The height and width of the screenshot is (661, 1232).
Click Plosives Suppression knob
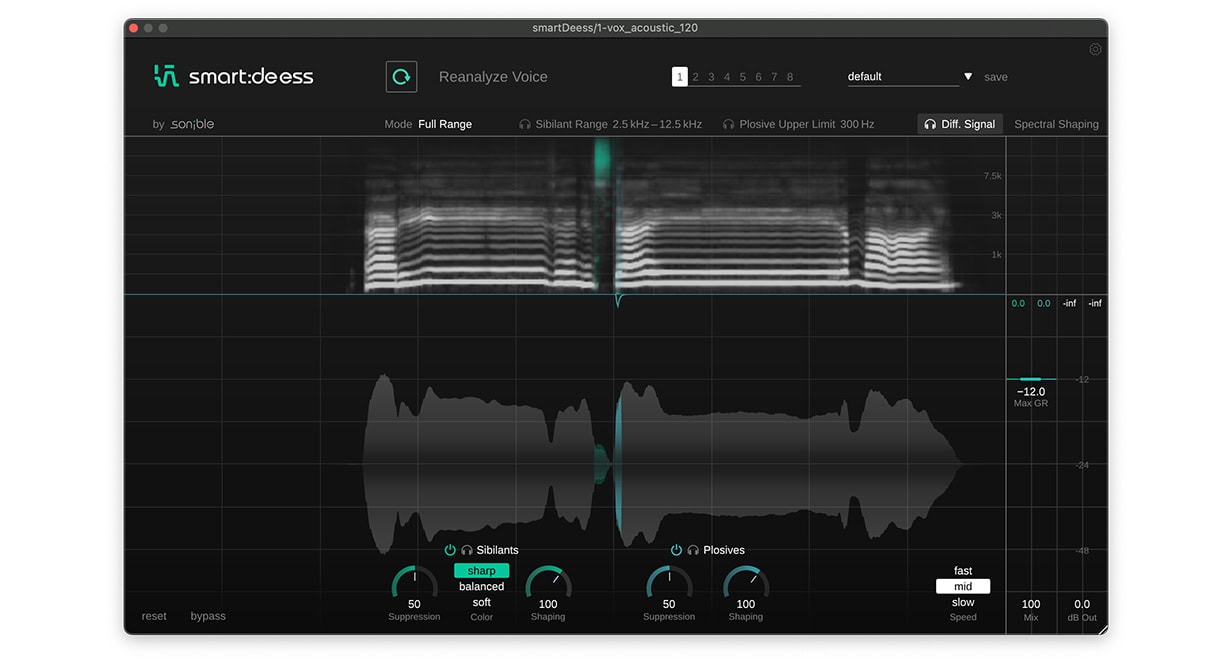[669, 581]
